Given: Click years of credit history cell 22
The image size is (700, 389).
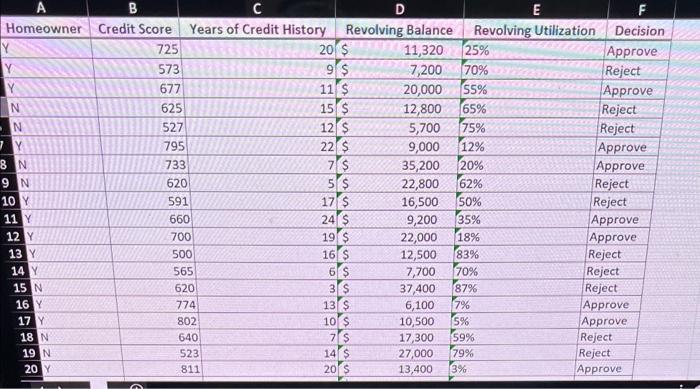Looking at the screenshot, I should [261, 146].
